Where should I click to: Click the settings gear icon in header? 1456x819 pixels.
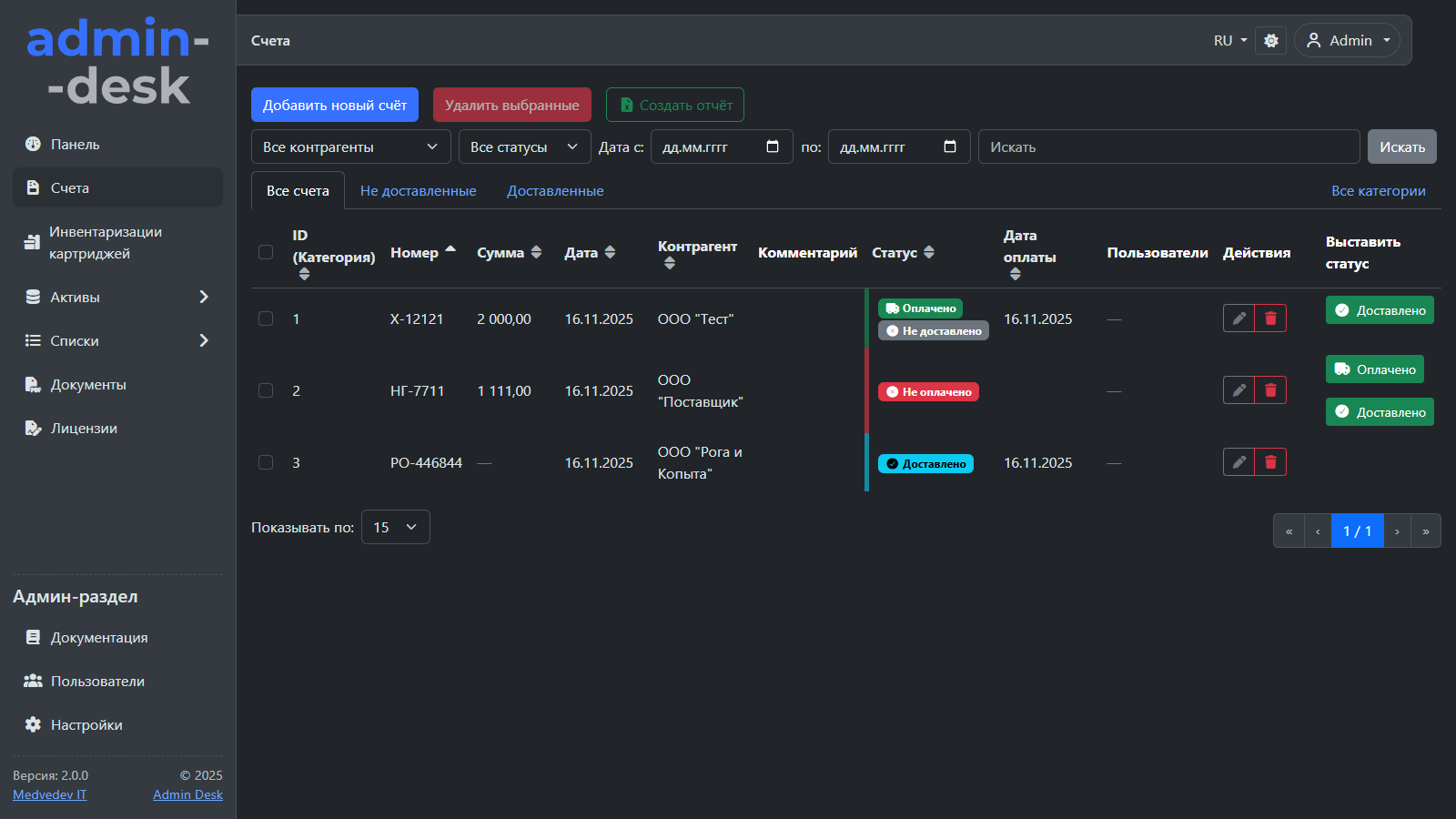1270,41
